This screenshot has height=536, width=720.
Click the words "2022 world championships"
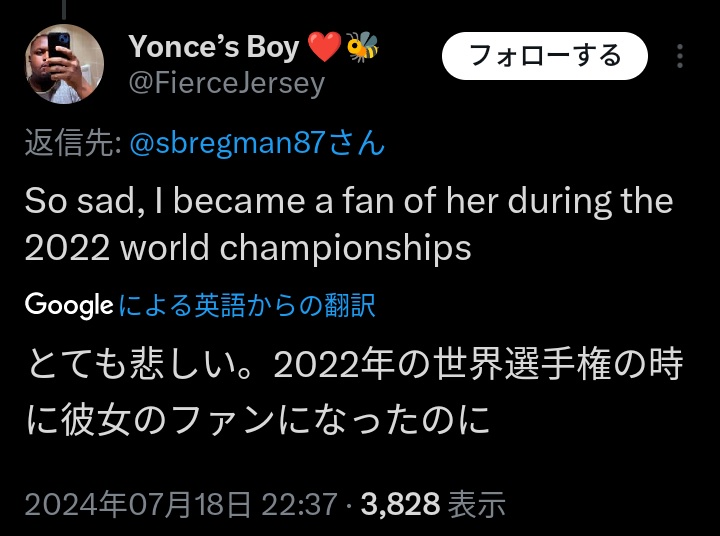(x=247, y=248)
